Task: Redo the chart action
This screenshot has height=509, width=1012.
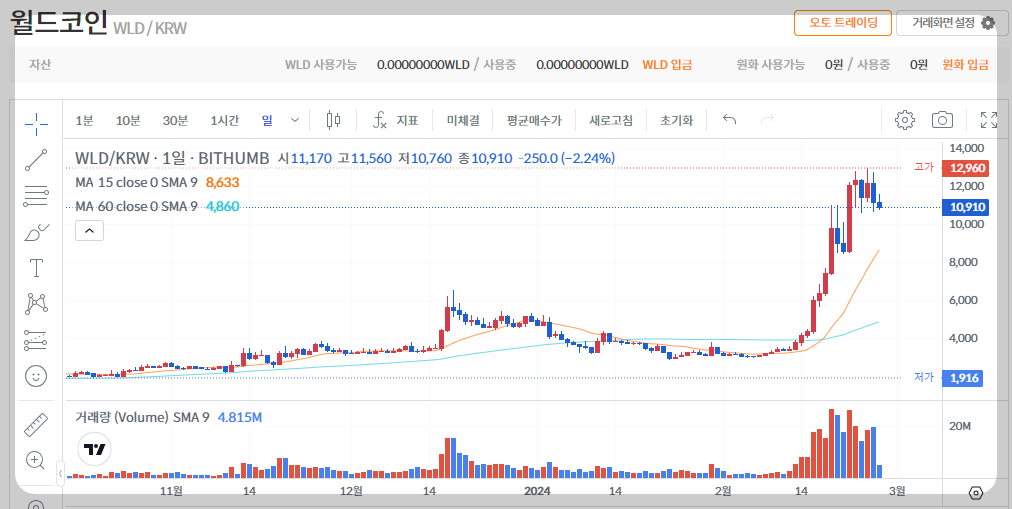Action: coord(767,119)
